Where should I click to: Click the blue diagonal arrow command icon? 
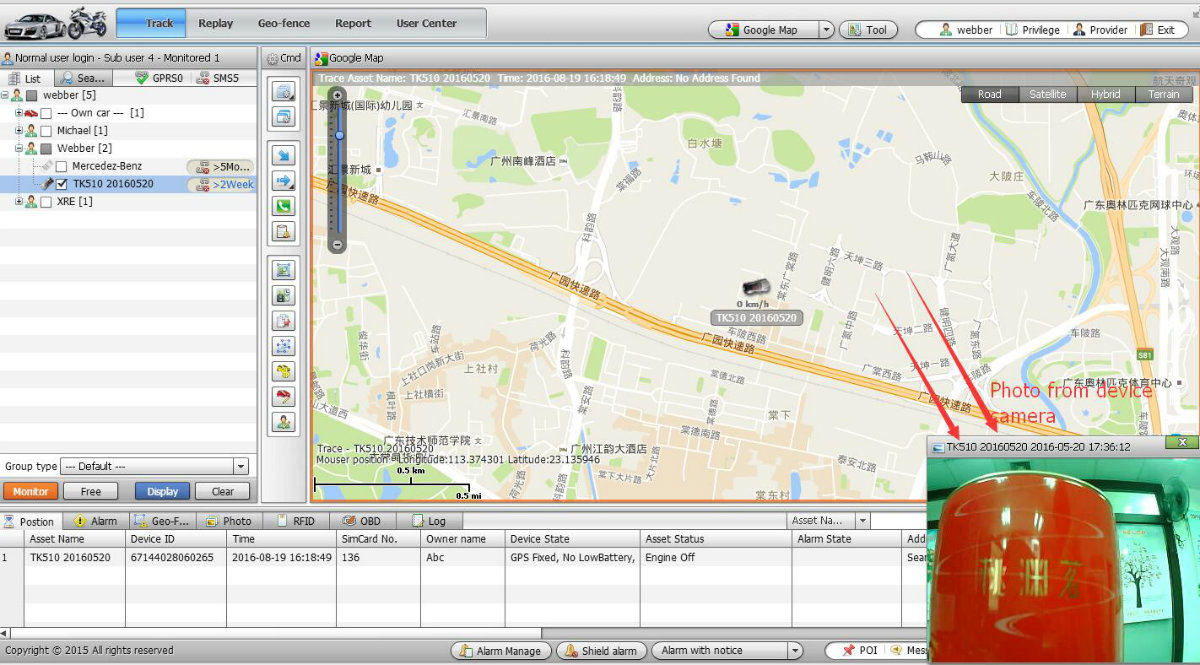(x=283, y=155)
